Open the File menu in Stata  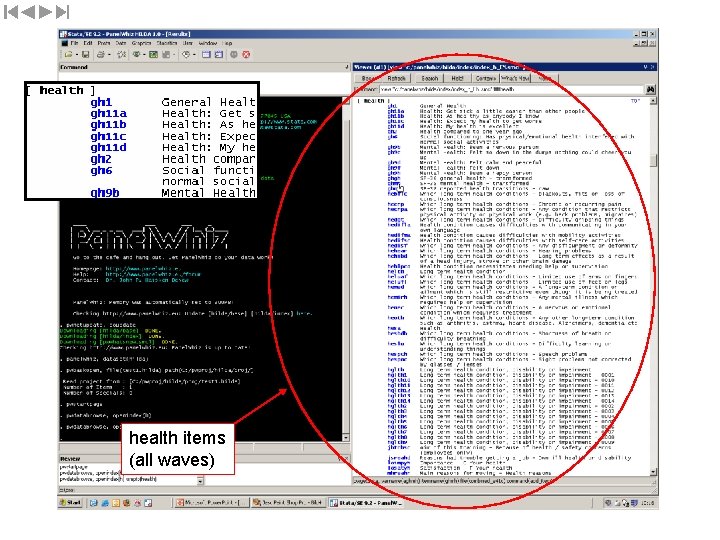pos(74,43)
